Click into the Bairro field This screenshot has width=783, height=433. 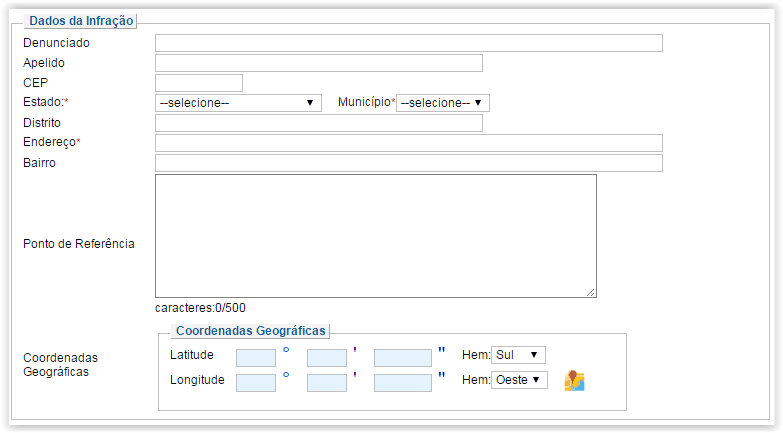[408, 163]
